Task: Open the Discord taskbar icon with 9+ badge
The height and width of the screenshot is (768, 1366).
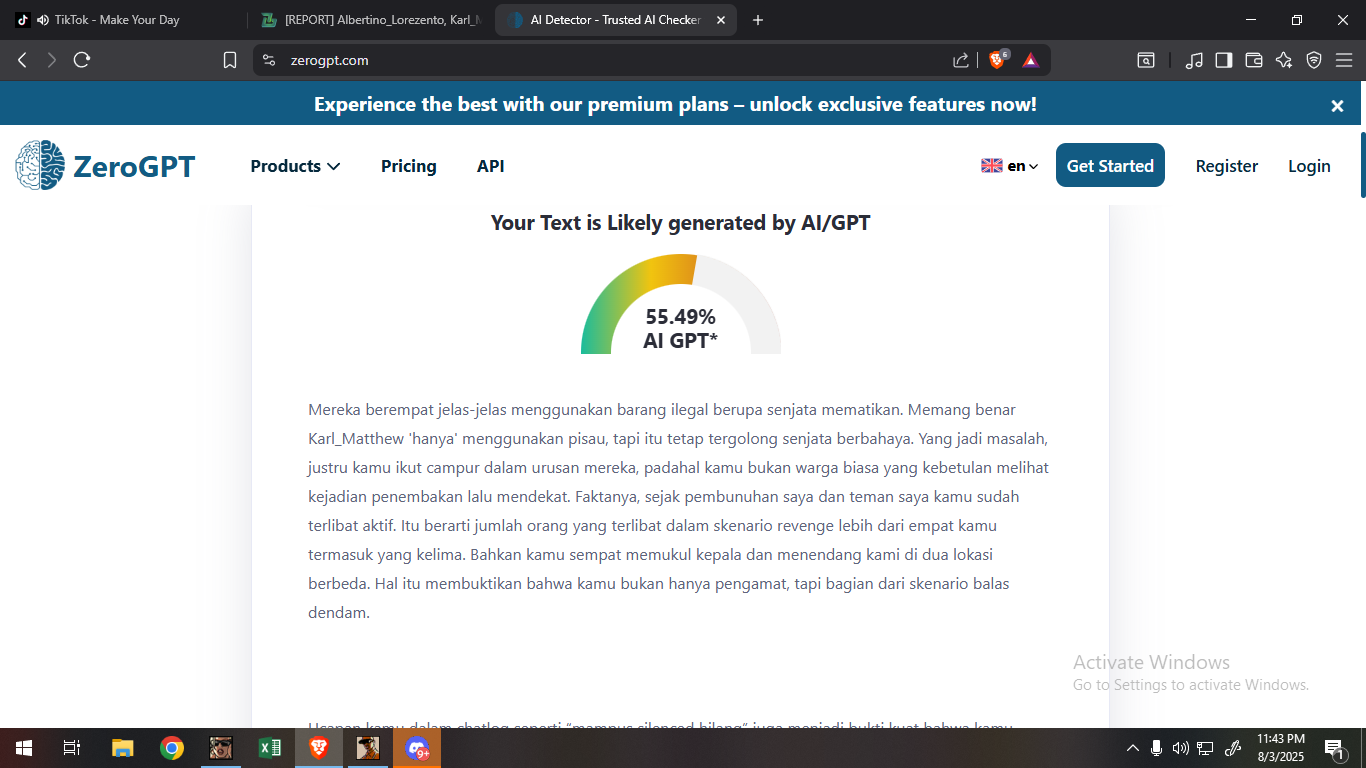Action: click(417, 748)
